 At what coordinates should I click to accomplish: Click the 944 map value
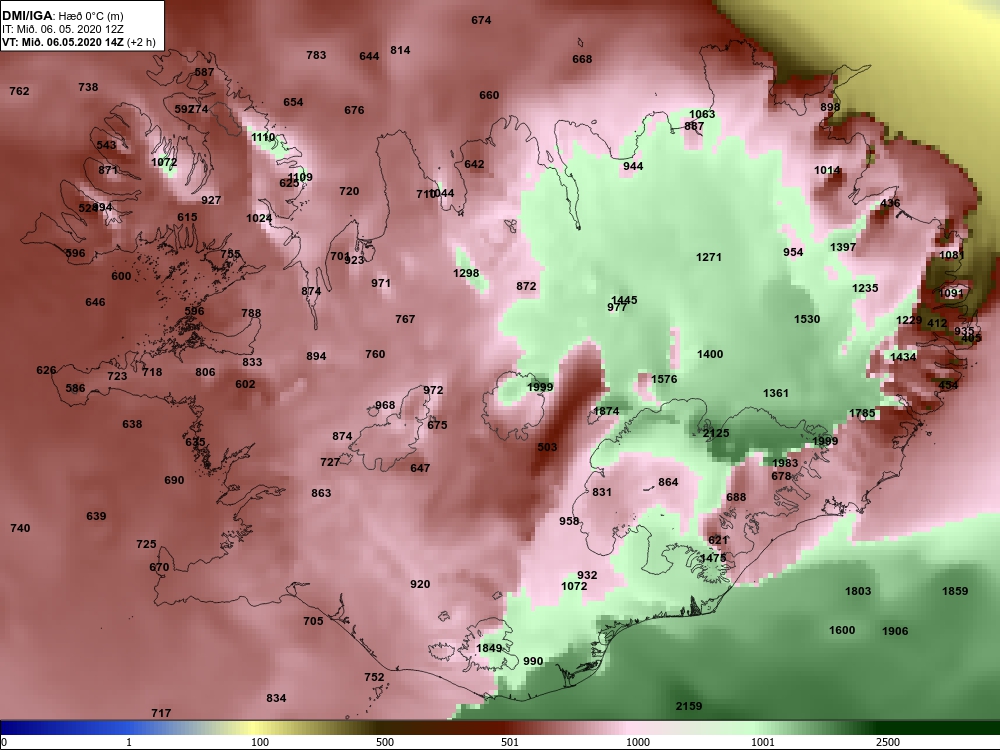coord(633,166)
